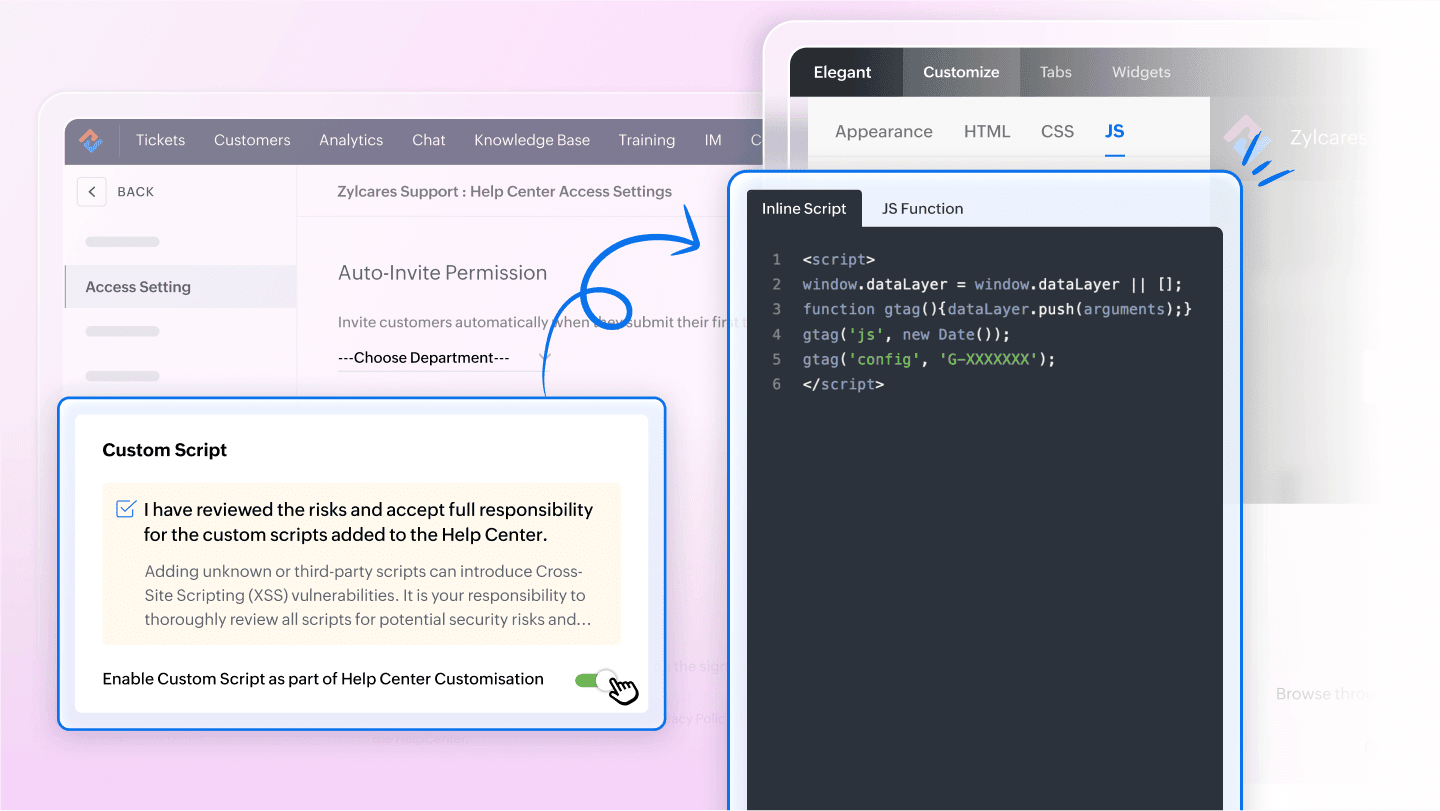Click the back arrow icon

pyautogui.click(x=91, y=192)
